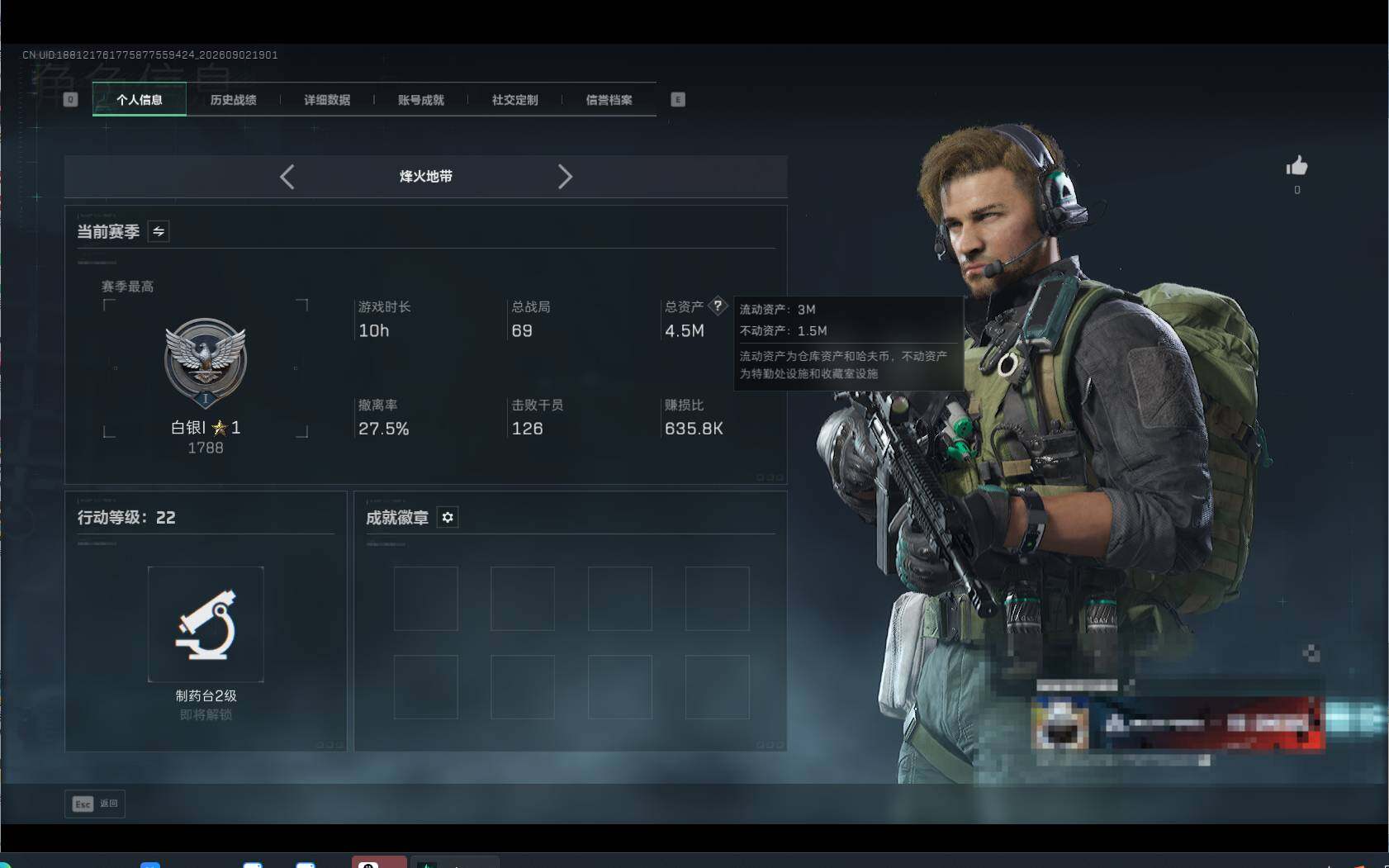Switch to the 历史战绩 tab
Image resolution: width=1389 pixels, height=868 pixels.
click(233, 100)
